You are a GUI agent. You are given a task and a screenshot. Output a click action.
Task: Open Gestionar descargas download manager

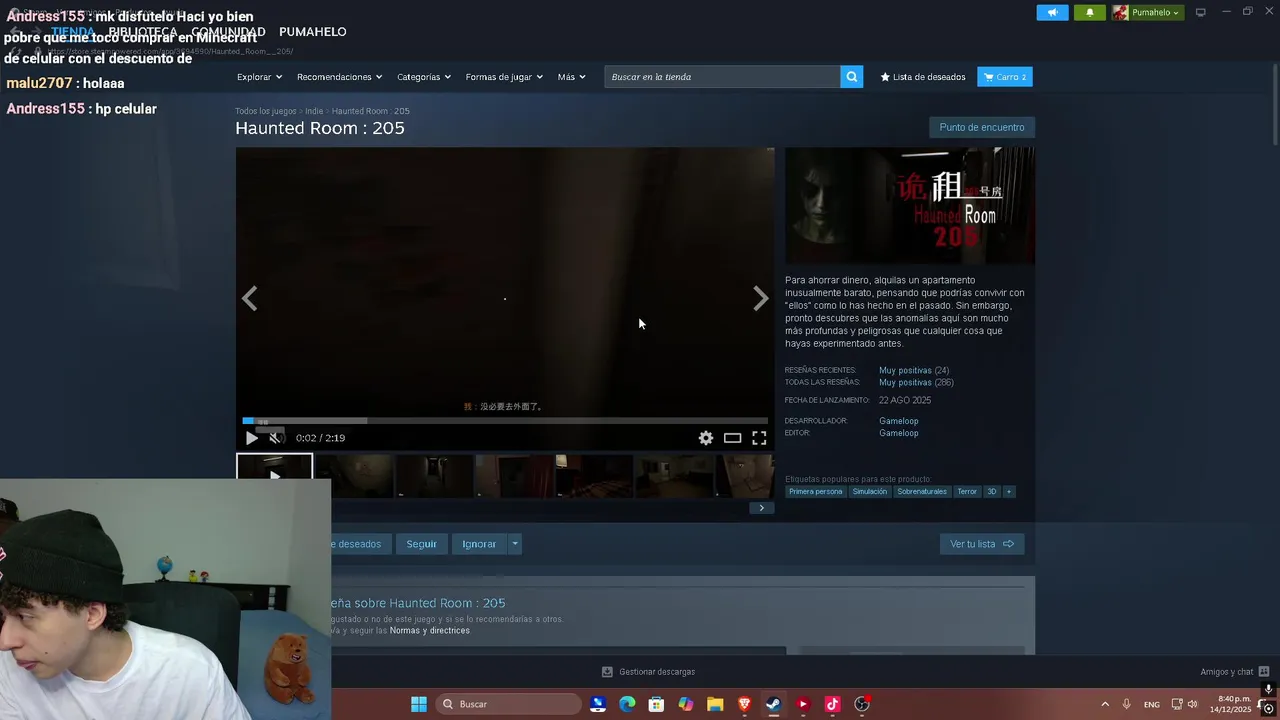pos(648,672)
